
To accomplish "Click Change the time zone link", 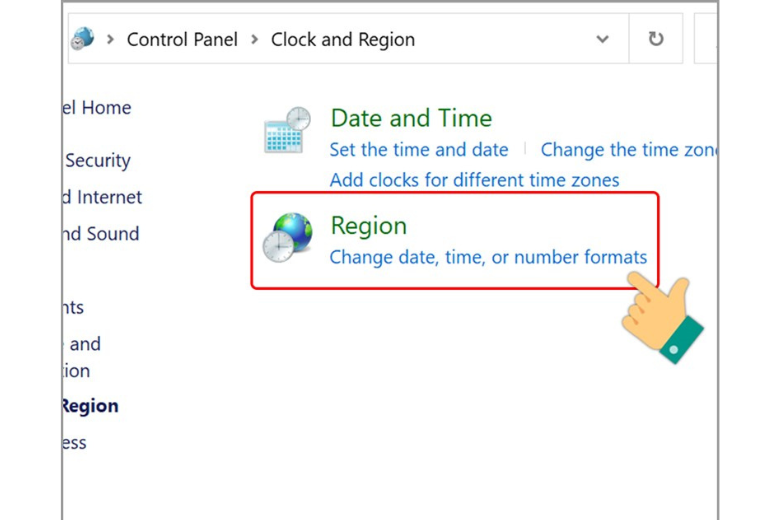I will tap(628, 150).
